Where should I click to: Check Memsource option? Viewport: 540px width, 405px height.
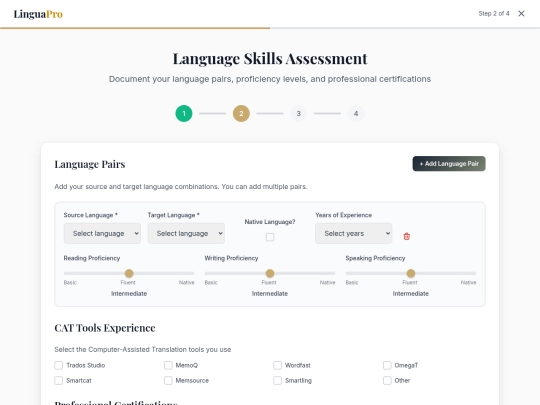168,380
